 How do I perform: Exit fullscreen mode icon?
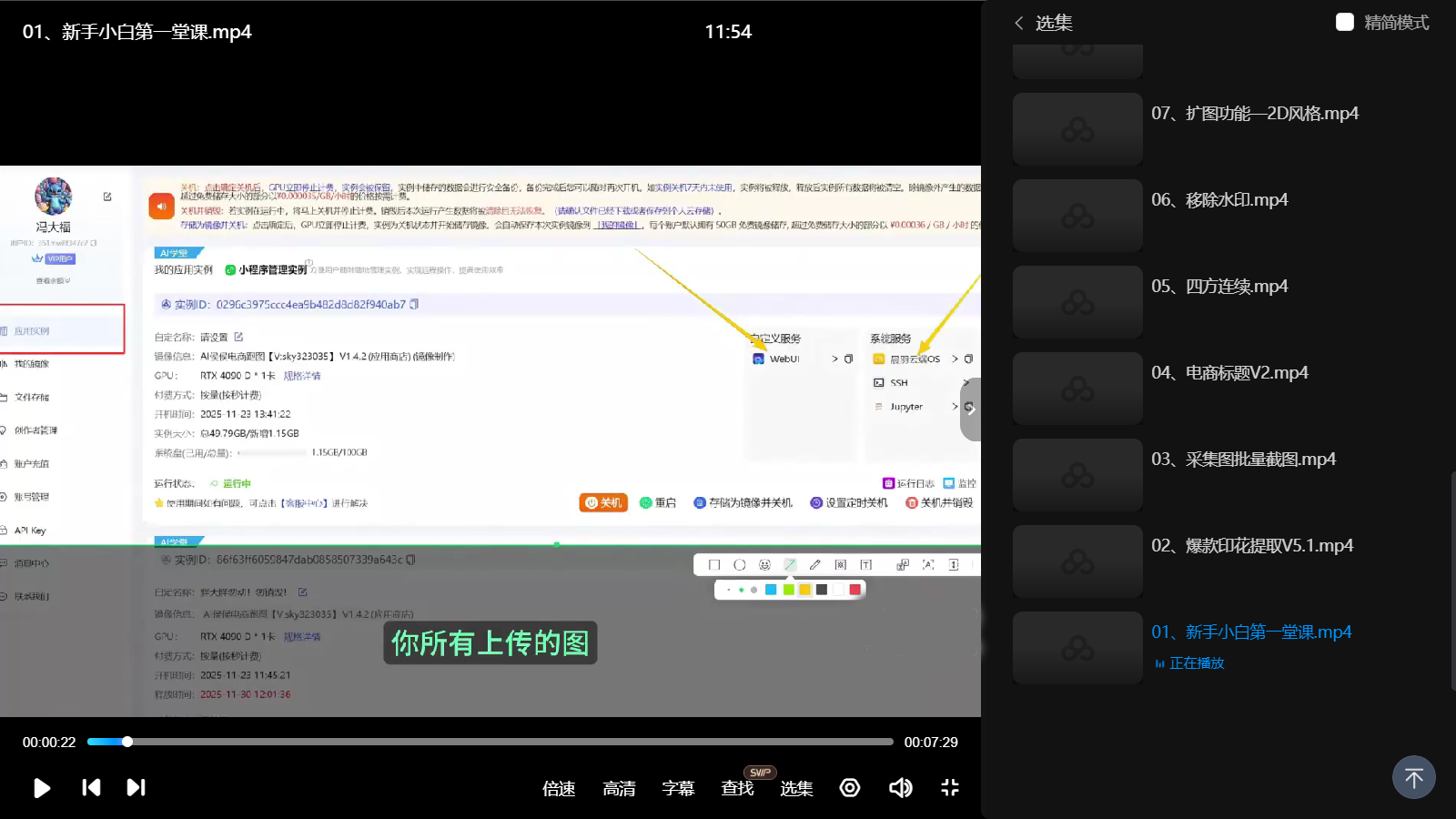pyautogui.click(x=950, y=788)
